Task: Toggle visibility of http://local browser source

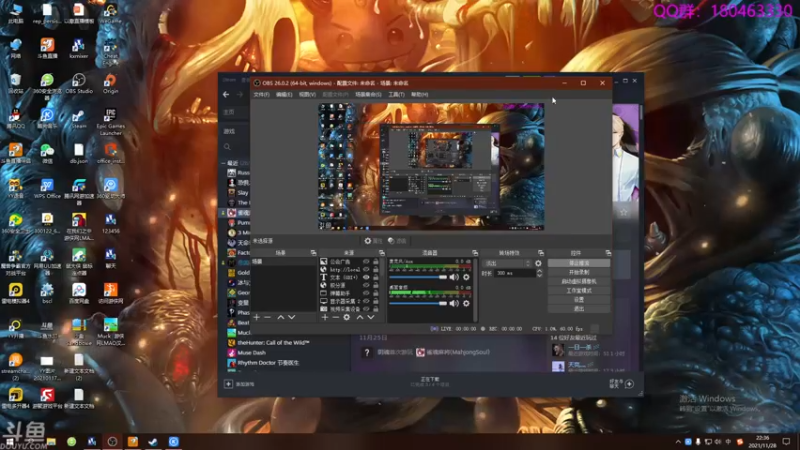Action: (366, 269)
